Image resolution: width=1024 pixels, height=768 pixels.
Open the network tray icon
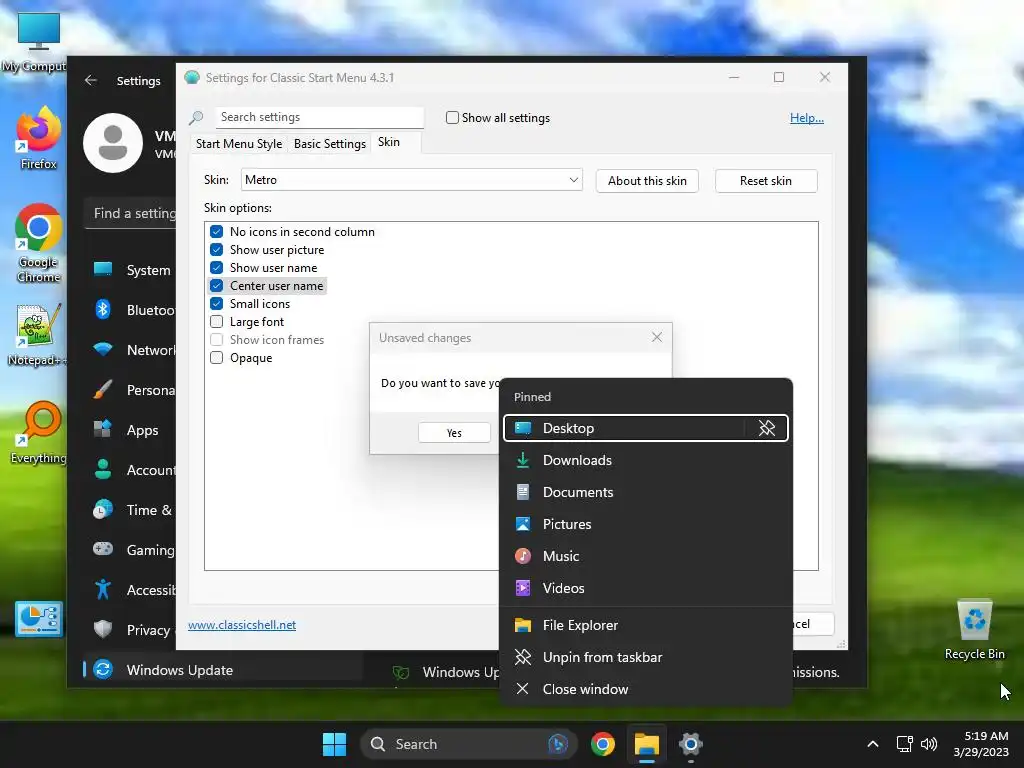pyautogui.click(x=904, y=744)
